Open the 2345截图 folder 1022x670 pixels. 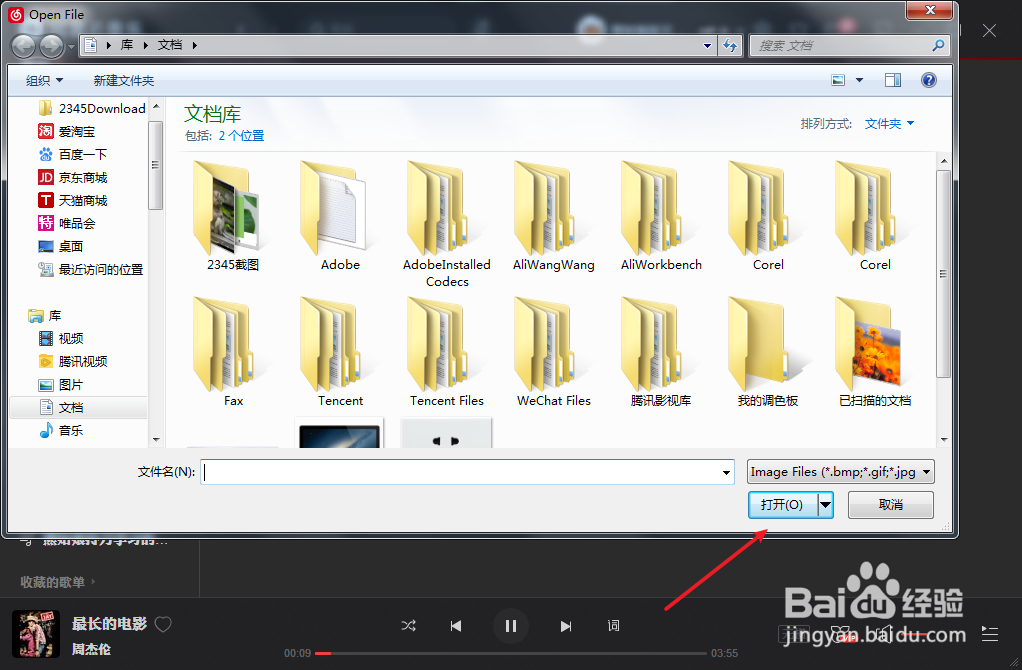click(x=233, y=216)
